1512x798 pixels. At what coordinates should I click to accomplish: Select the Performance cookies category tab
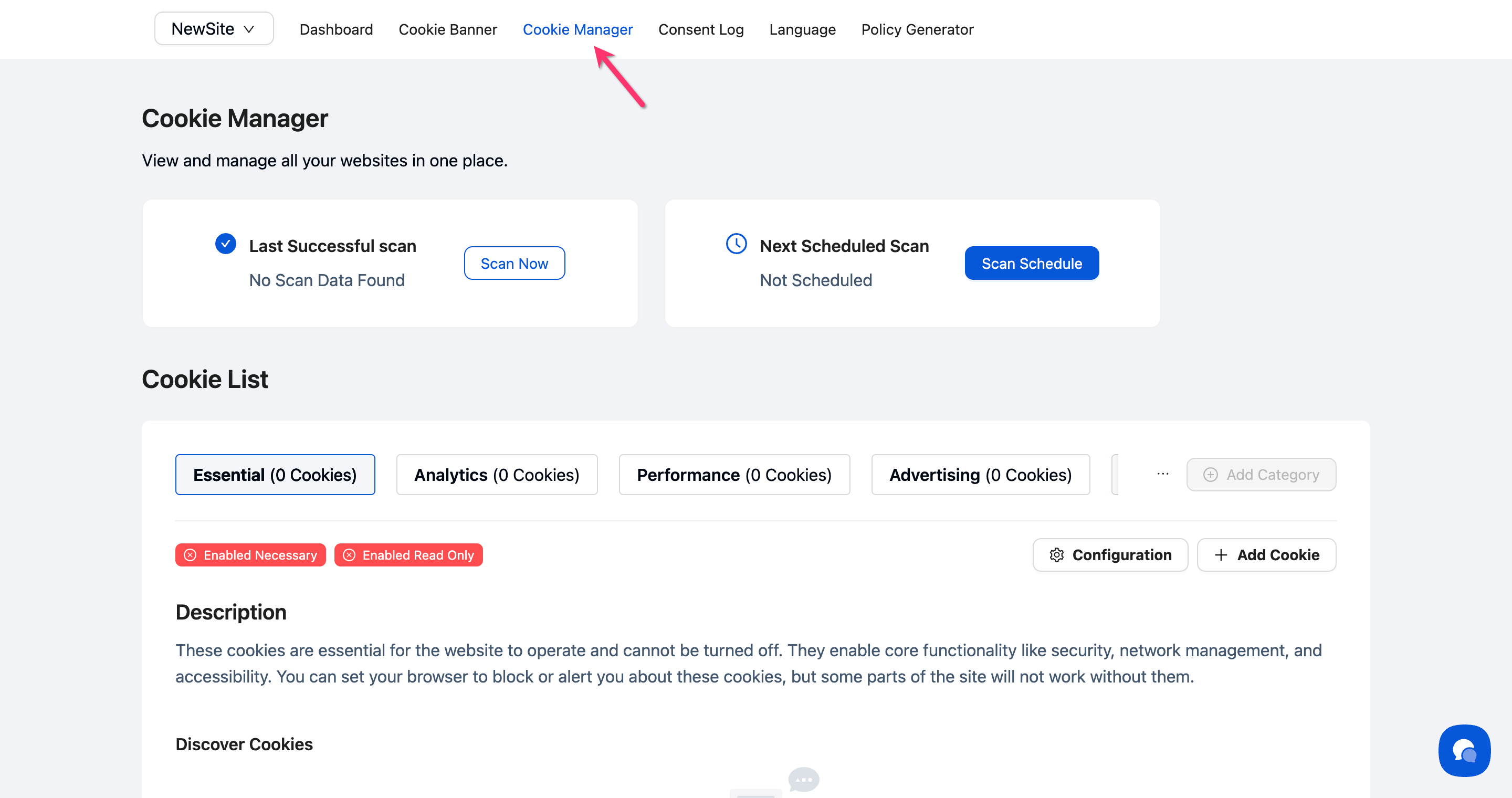coord(734,475)
